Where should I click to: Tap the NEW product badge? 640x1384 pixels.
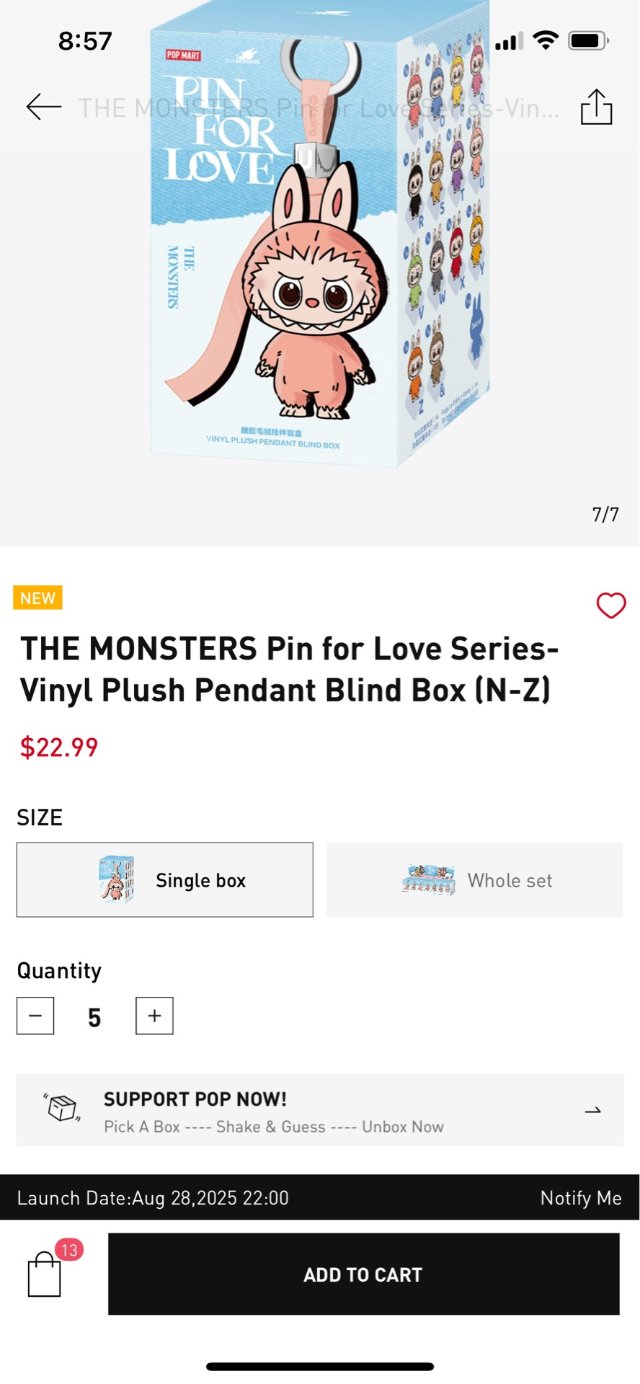[x=38, y=598]
